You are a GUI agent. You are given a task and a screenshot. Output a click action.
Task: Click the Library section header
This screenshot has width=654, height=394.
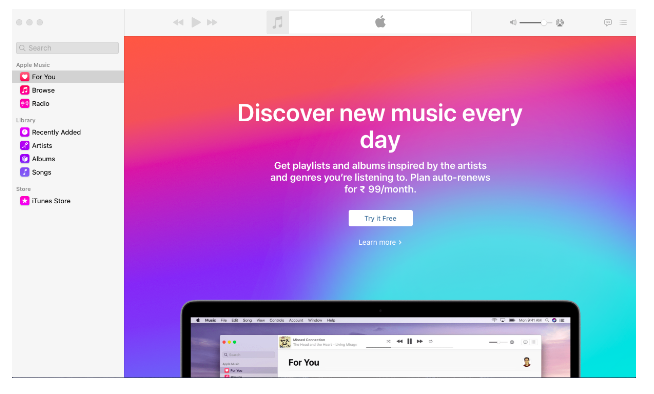[x=26, y=120]
